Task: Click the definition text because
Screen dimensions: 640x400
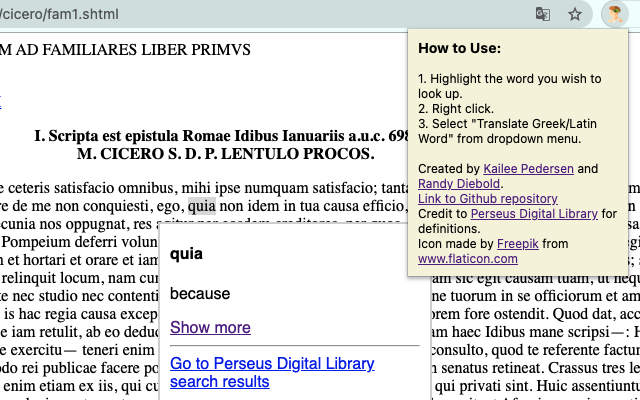Action: (x=200, y=293)
